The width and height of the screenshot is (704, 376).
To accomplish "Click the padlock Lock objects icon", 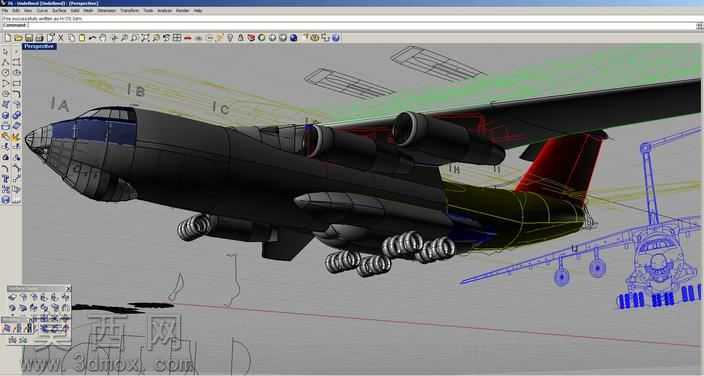I will (241, 38).
